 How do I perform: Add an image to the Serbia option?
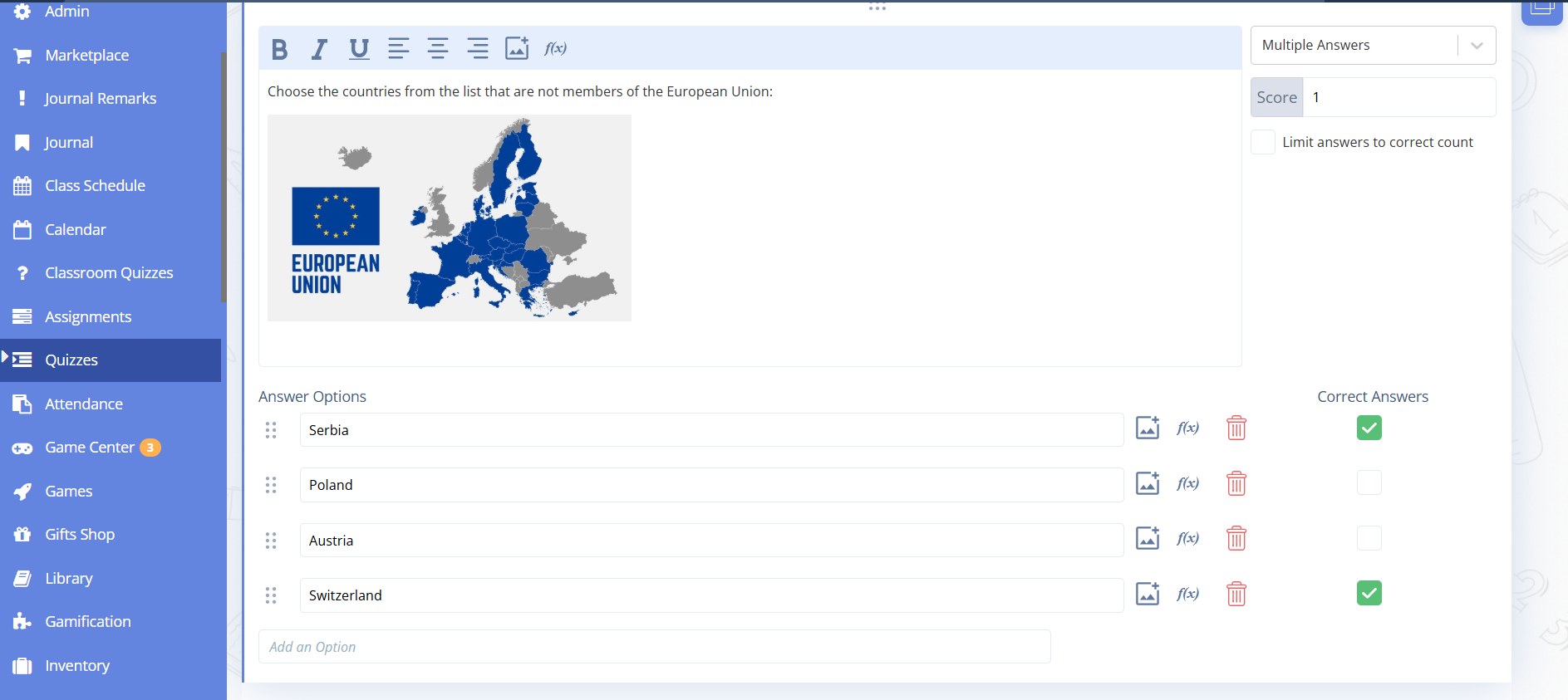tap(1148, 428)
